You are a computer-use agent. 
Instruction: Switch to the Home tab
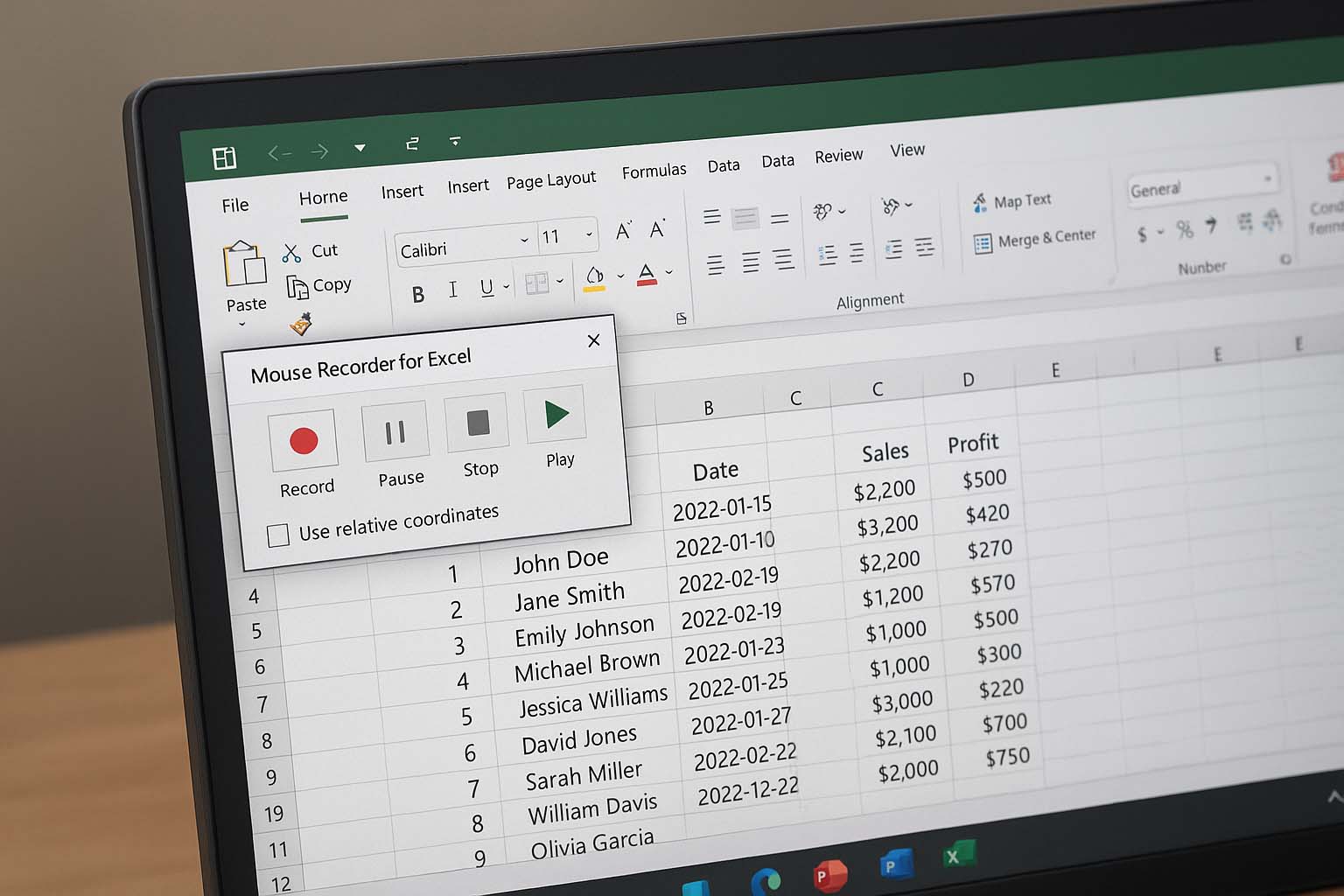pyautogui.click(x=323, y=198)
